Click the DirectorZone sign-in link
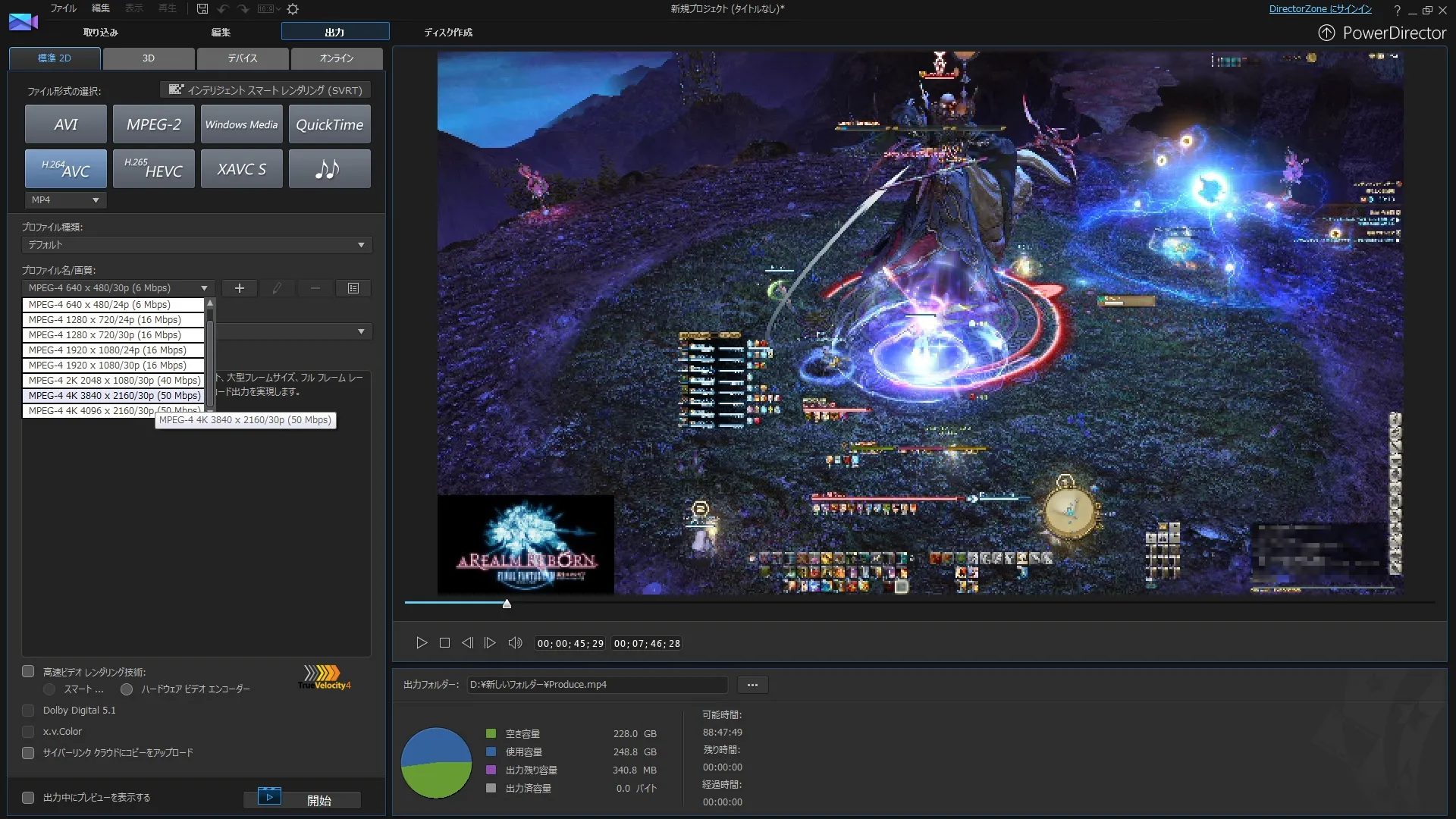This screenshot has height=819, width=1456. [x=1320, y=9]
